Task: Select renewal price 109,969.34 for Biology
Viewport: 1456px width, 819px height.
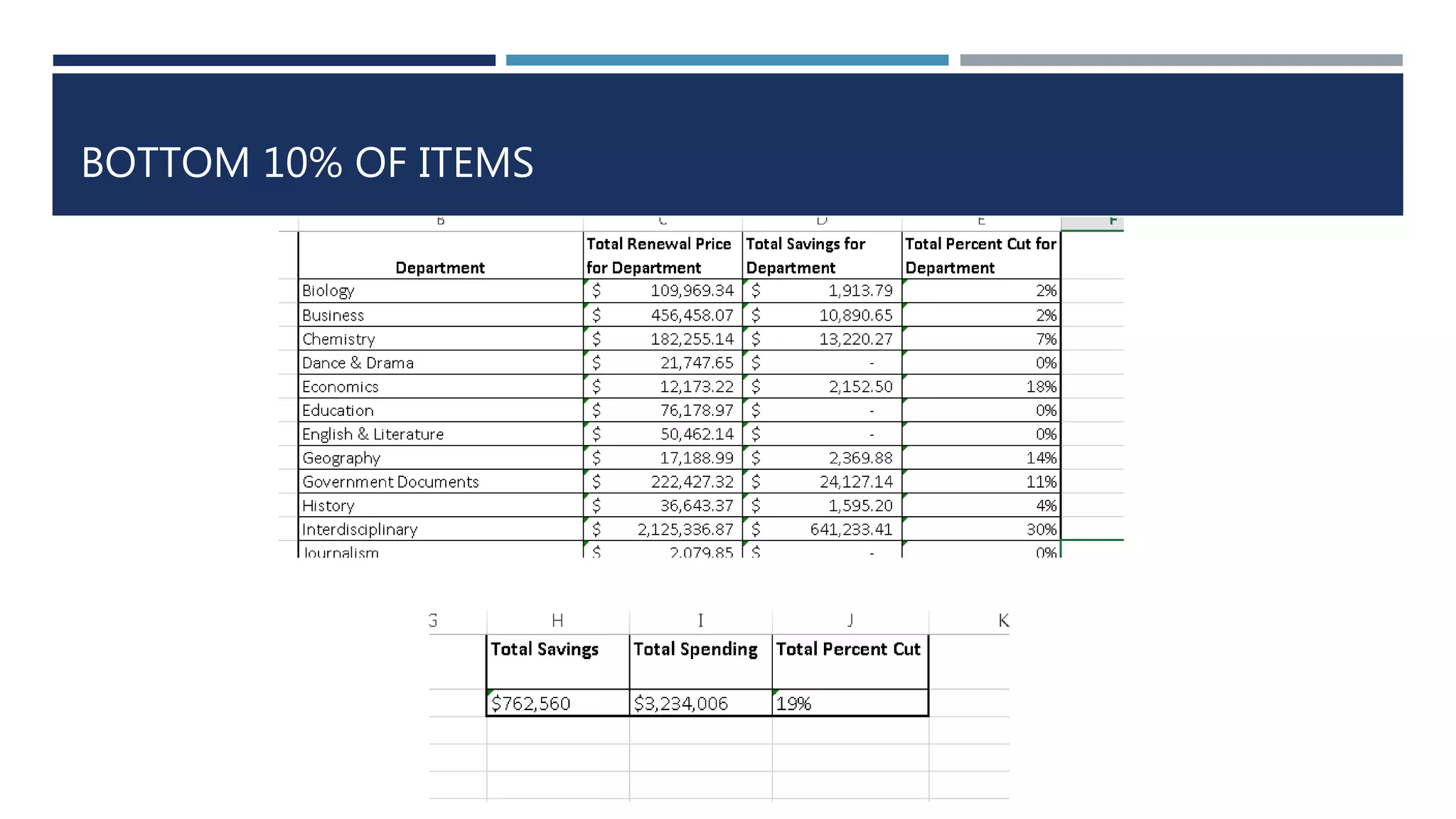Action: (x=663, y=291)
